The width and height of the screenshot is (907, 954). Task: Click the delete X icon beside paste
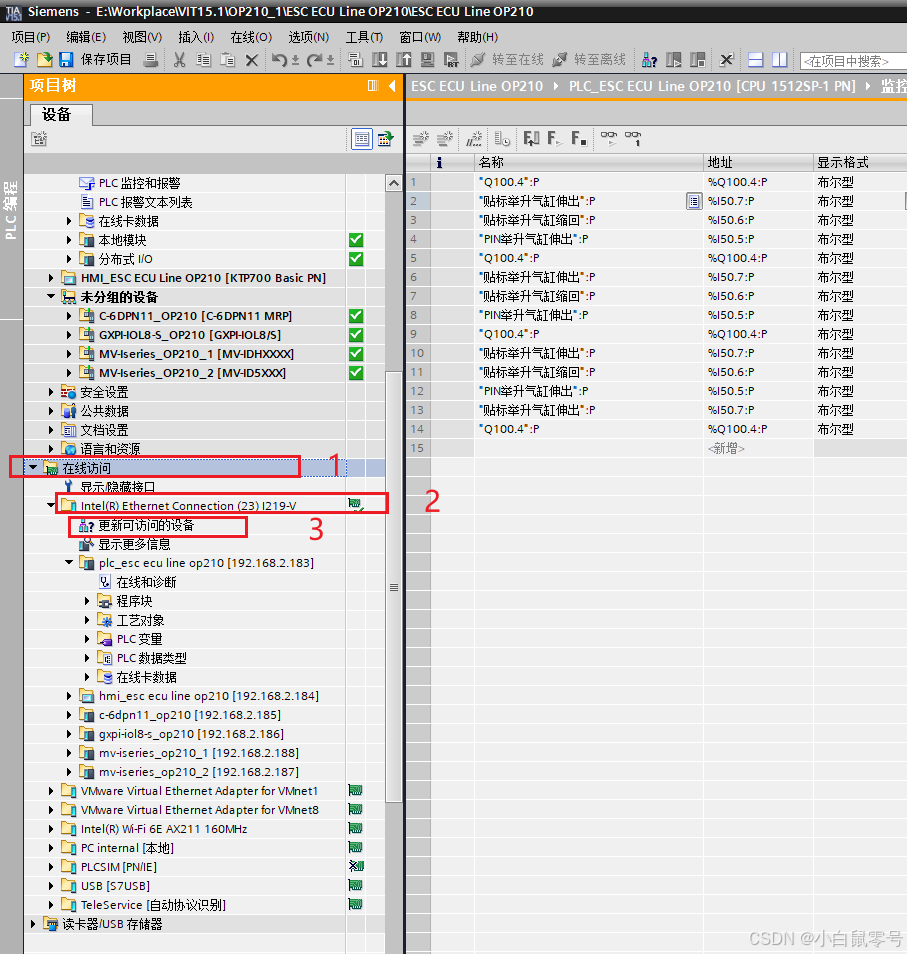click(x=252, y=60)
